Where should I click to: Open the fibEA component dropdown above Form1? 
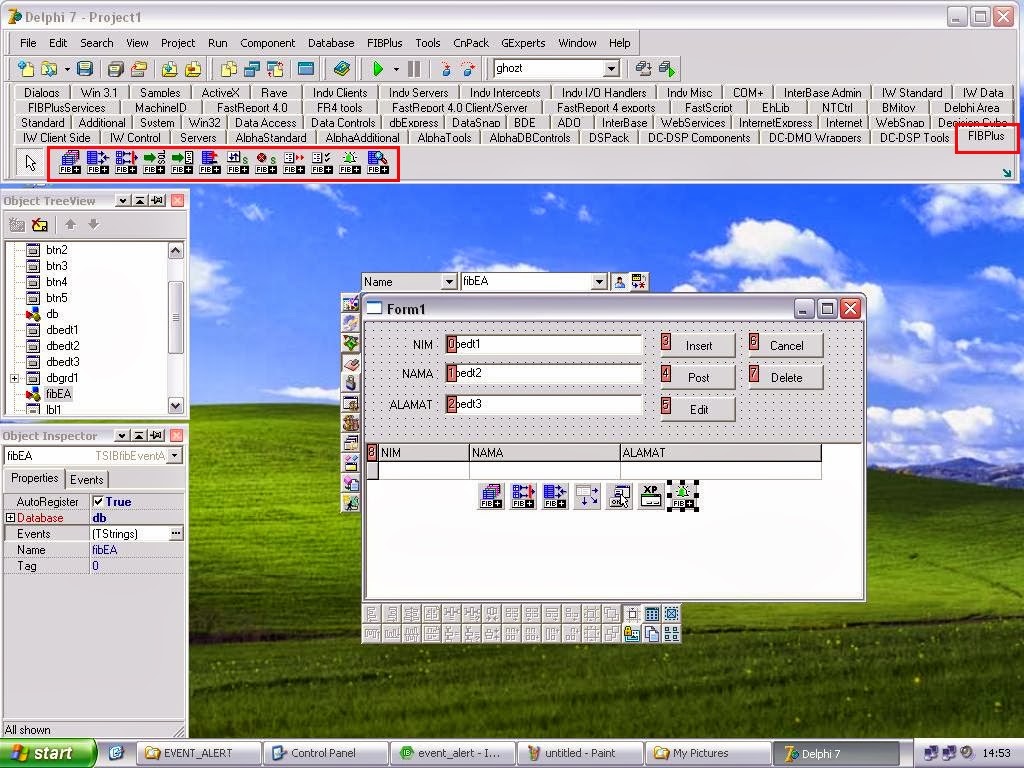(x=599, y=281)
